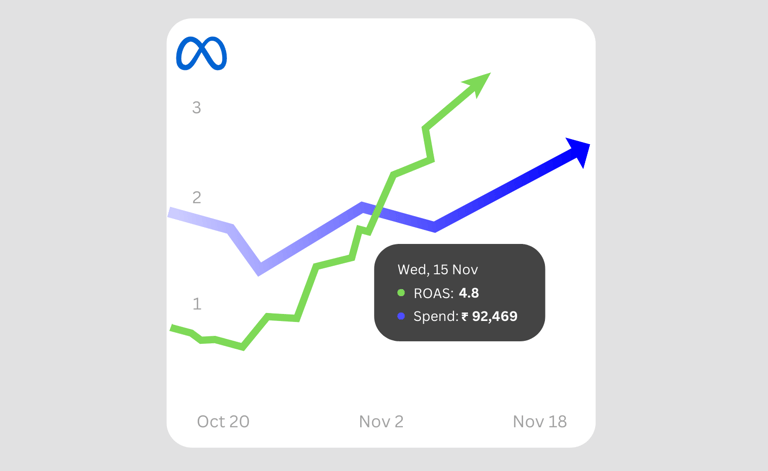This screenshot has height=471, width=768.
Task: Select the Nov 2 axis label
Action: coord(381,422)
